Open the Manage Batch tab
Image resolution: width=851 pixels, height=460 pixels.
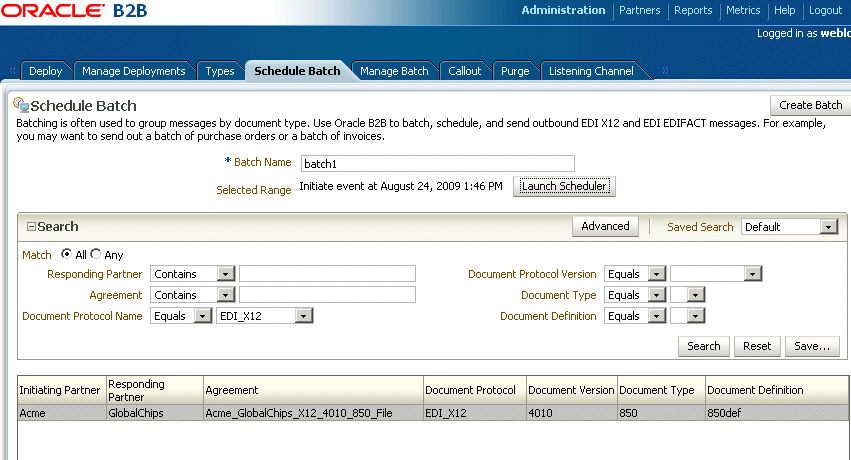tap(394, 71)
